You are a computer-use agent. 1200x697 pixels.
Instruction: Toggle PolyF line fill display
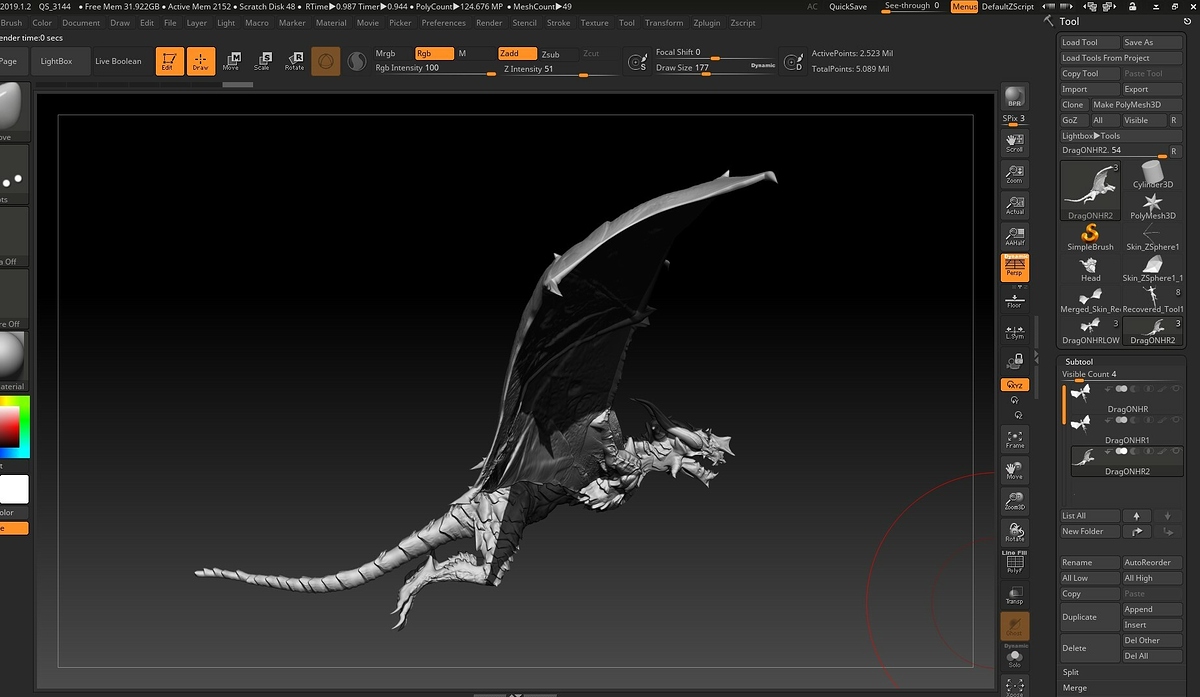point(1015,563)
